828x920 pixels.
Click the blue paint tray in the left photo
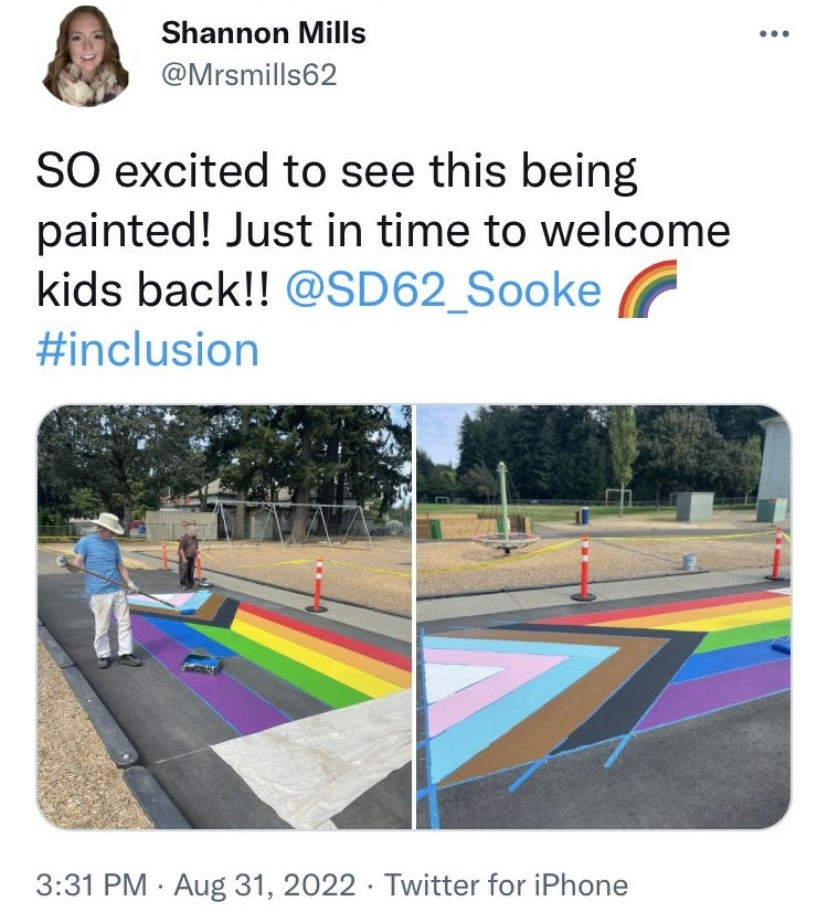pyautogui.click(x=202, y=662)
